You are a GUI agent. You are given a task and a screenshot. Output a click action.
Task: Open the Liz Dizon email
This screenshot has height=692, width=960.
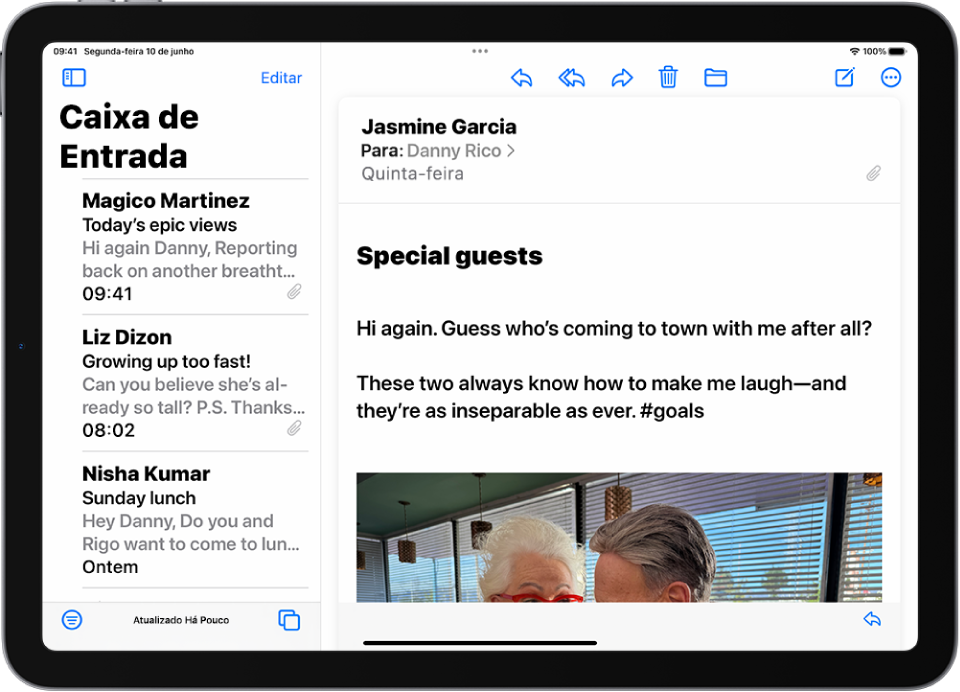195,383
